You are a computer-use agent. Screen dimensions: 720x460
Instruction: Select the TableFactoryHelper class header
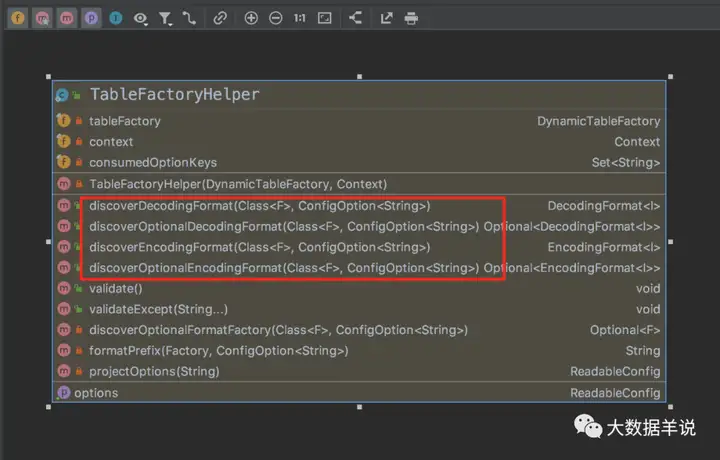point(174,95)
